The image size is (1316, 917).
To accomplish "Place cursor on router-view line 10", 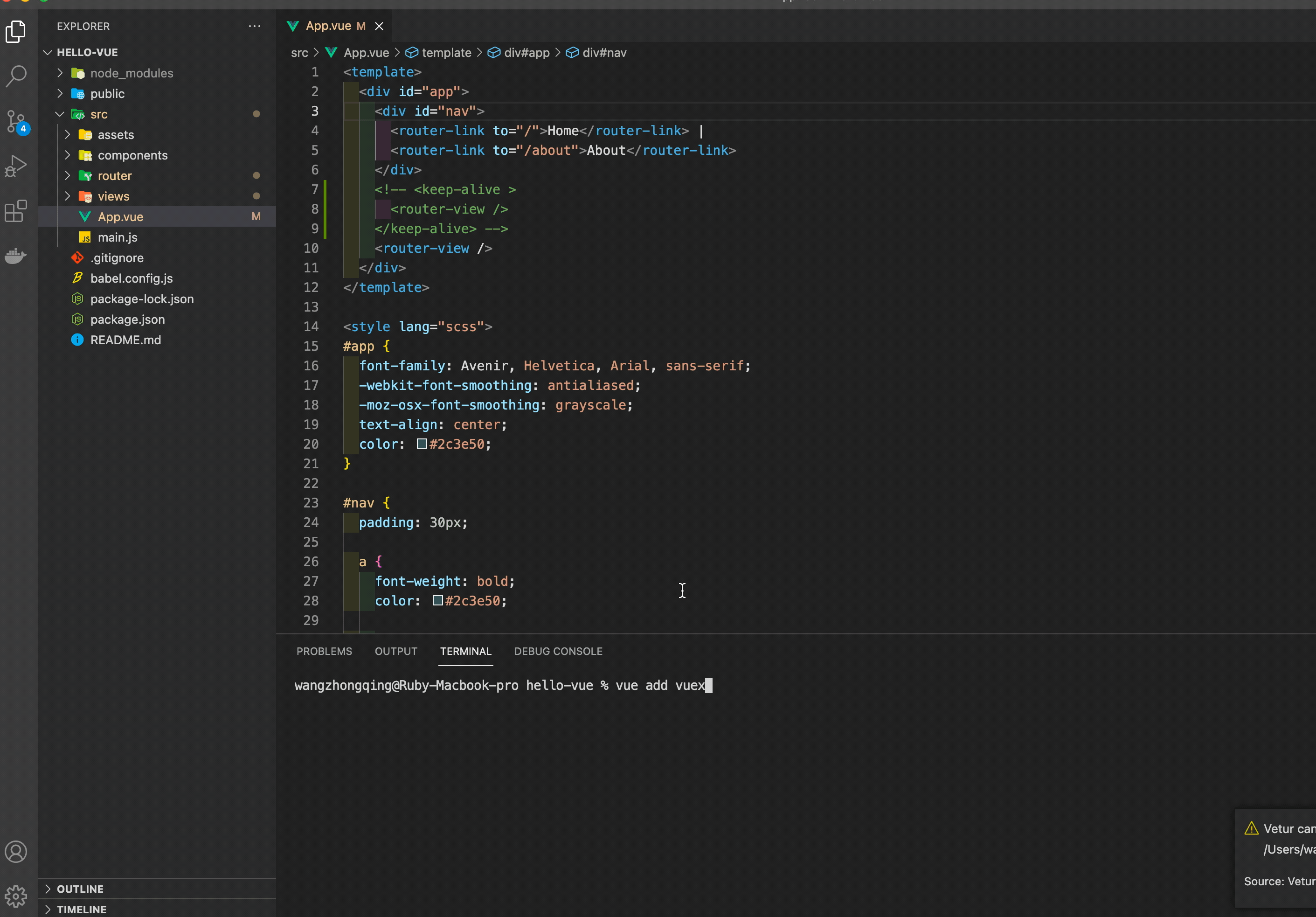I will point(433,248).
